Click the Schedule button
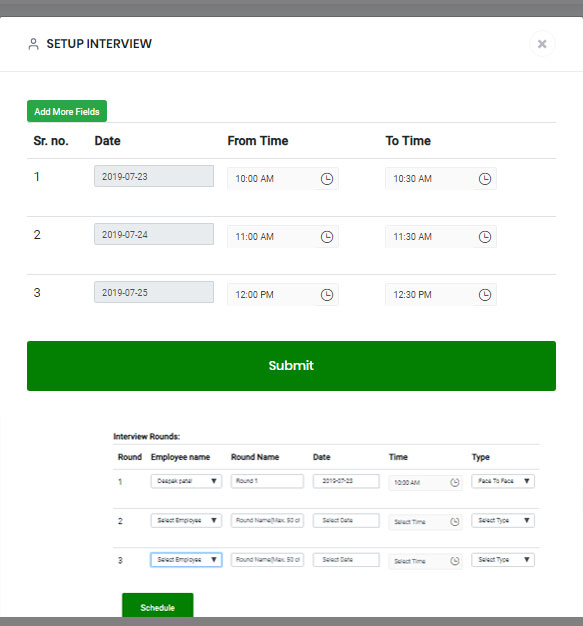583x626 pixels. [x=157, y=606]
